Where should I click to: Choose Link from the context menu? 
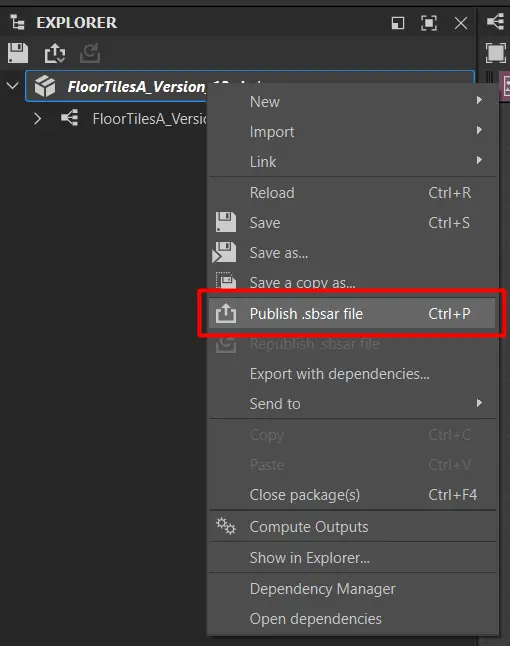tap(352, 162)
